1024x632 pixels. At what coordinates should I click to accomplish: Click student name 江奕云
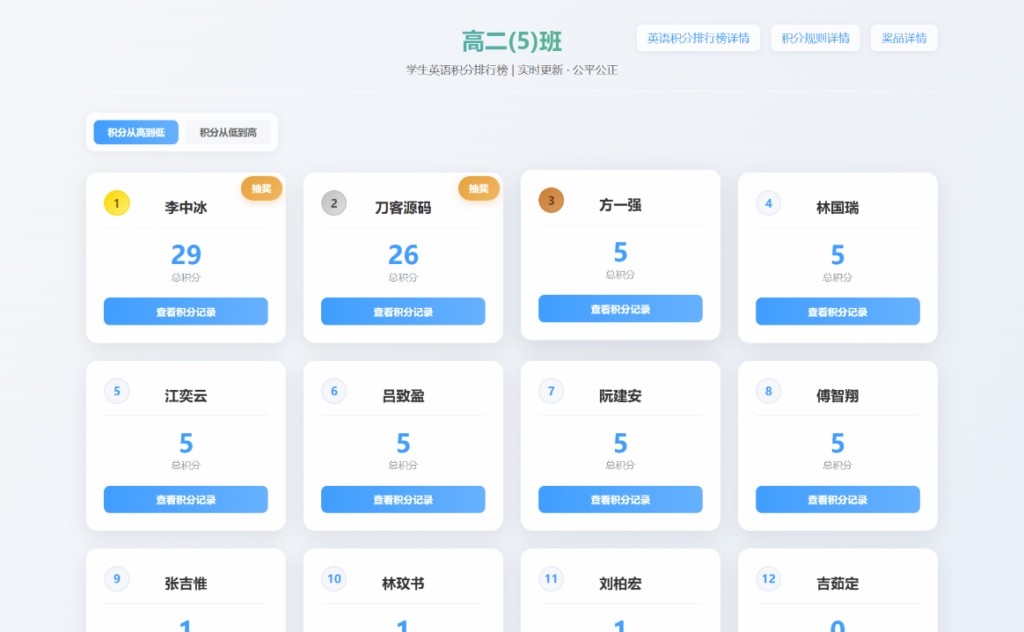point(185,396)
